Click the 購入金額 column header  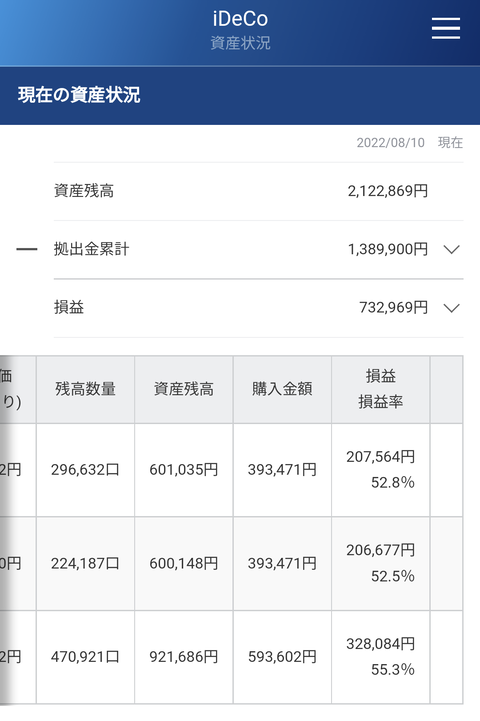[282, 389]
